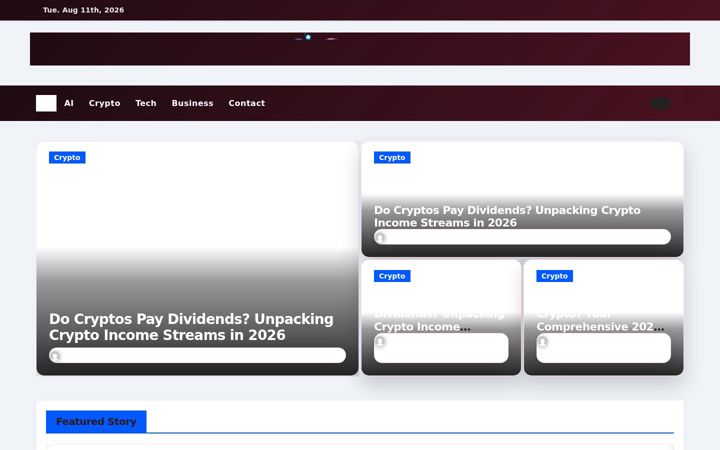The width and height of the screenshot is (720, 450).
Task: Click author avatar on 'Comprehensive 202...' card
Action: click(543, 342)
